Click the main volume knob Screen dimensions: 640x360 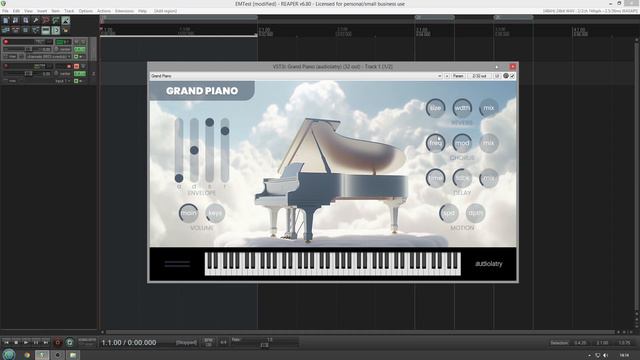pos(189,213)
